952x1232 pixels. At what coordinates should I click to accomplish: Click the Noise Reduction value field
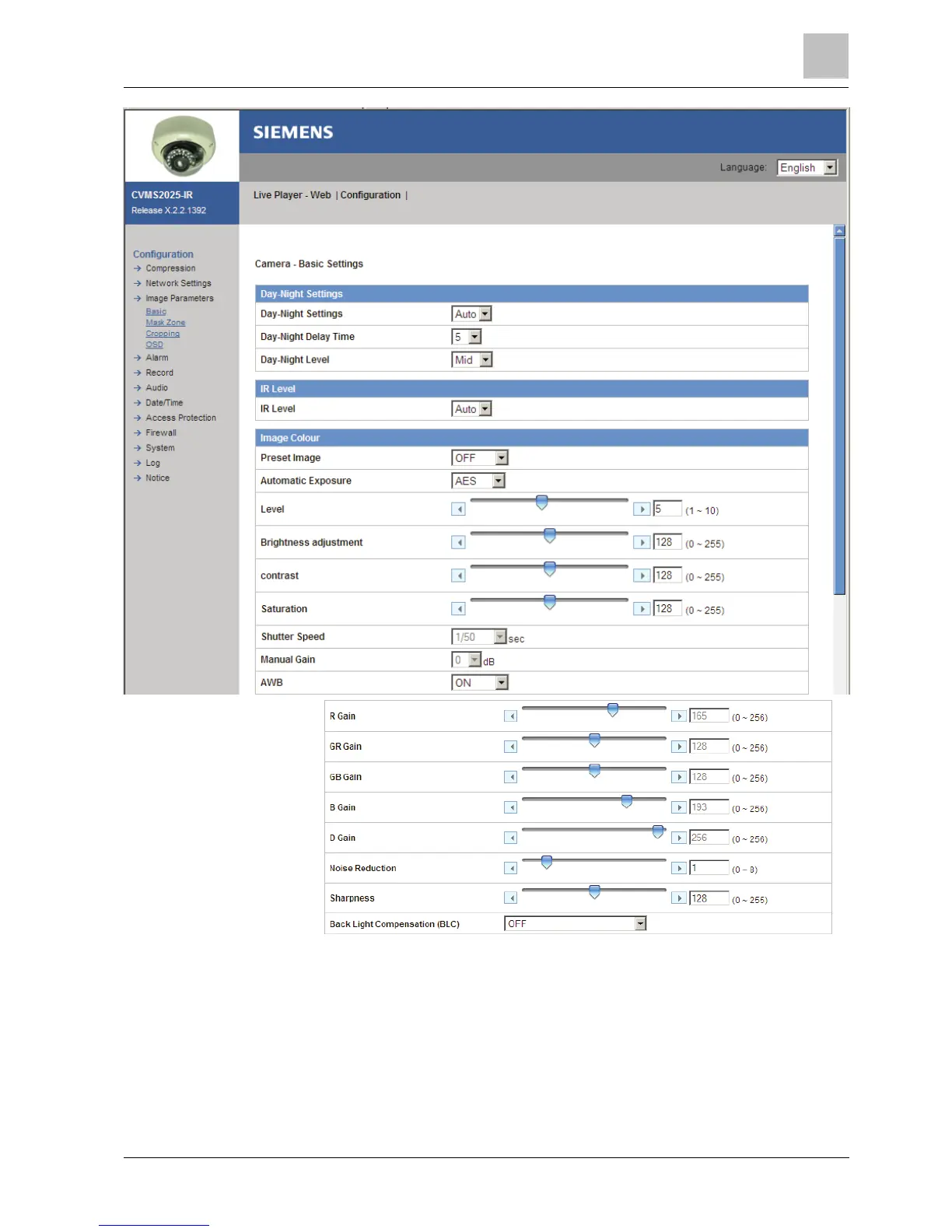coord(709,867)
